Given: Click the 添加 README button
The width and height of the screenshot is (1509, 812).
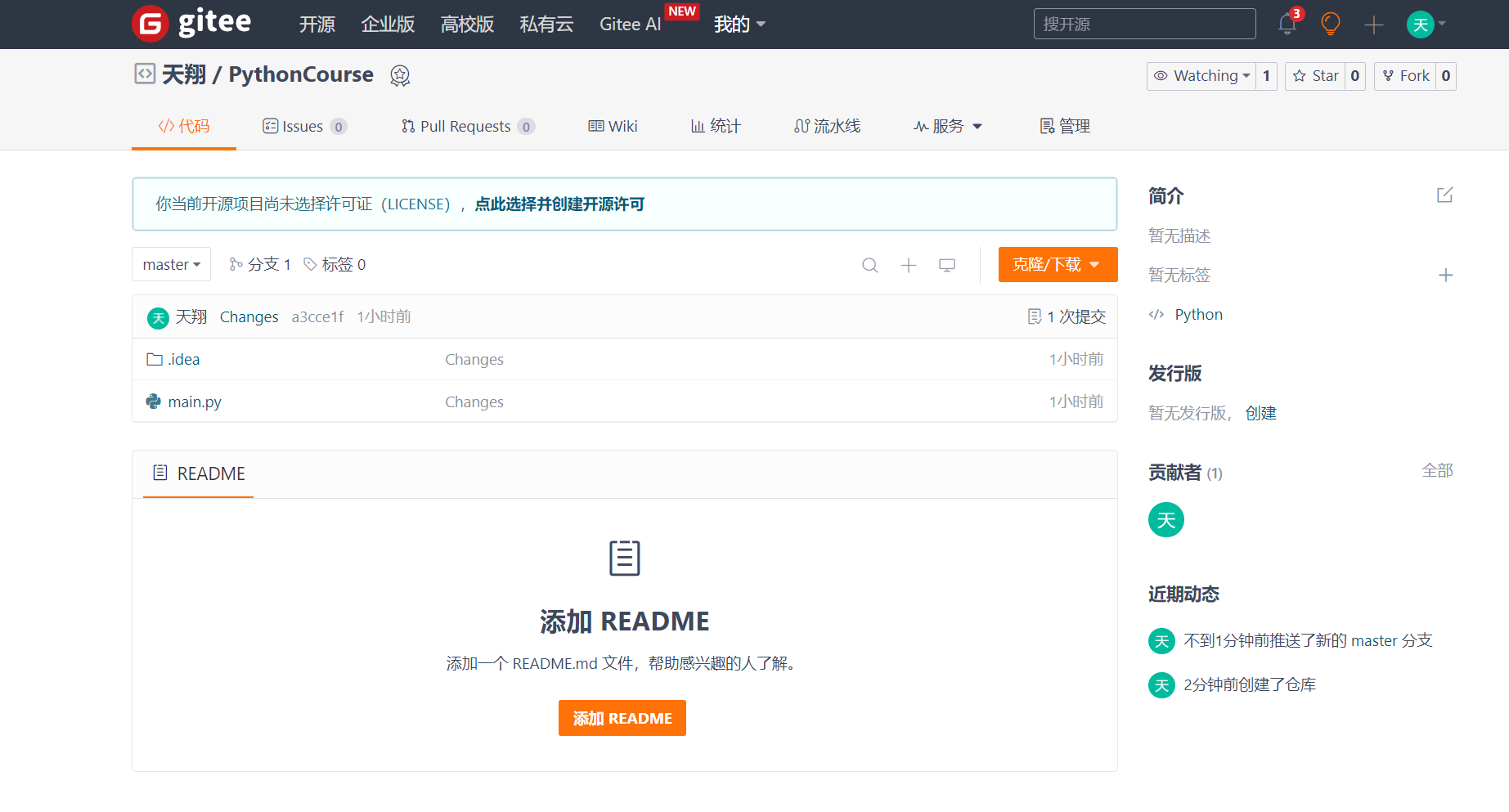Looking at the screenshot, I should (622, 717).
